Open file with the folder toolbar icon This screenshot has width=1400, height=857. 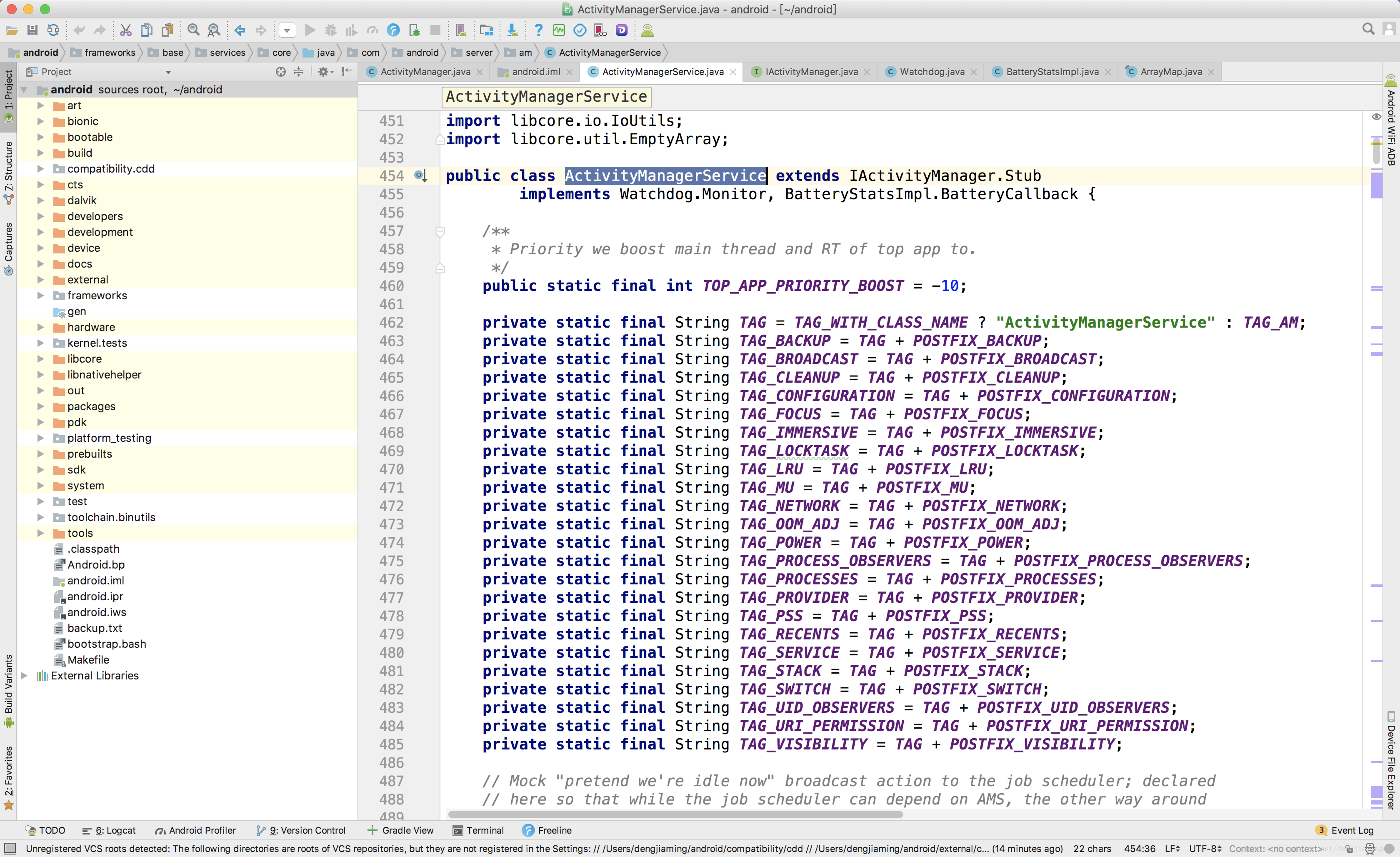pyautogui.click(x=12, y=30)
